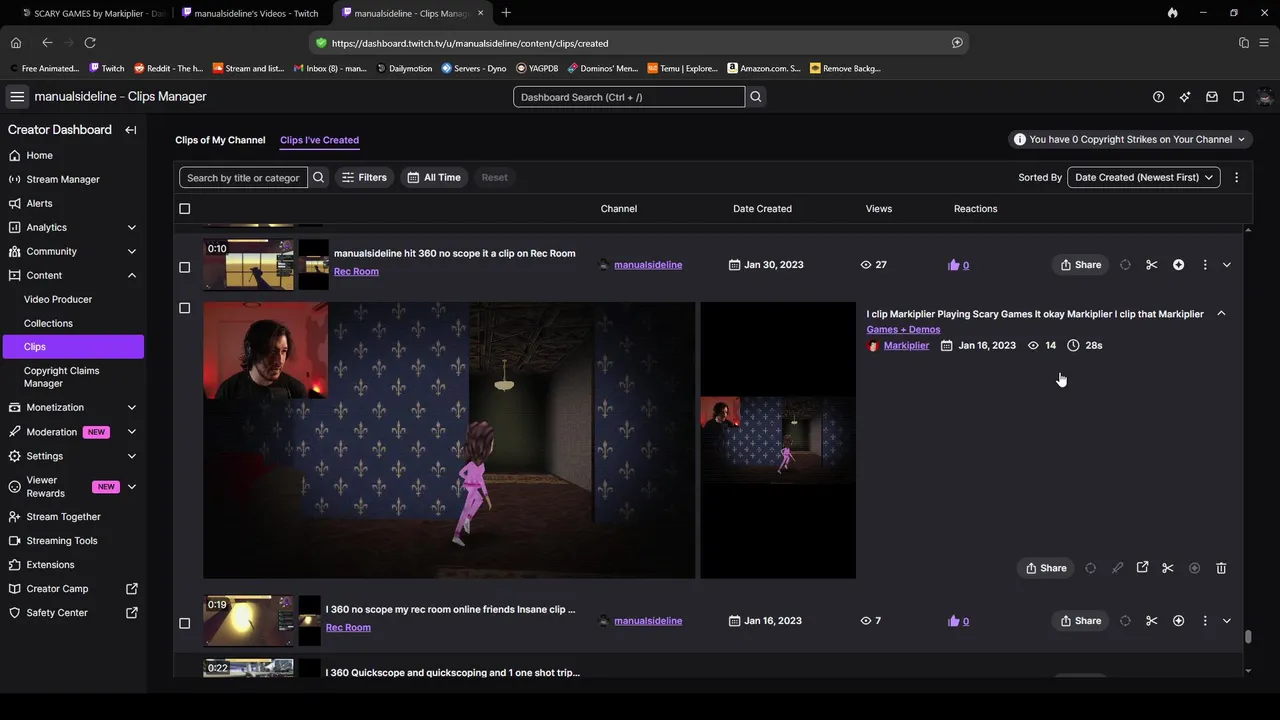Go to Stream Manager in sidebar
This screenshot has height=720, width=1280.
tap(63, 179)
